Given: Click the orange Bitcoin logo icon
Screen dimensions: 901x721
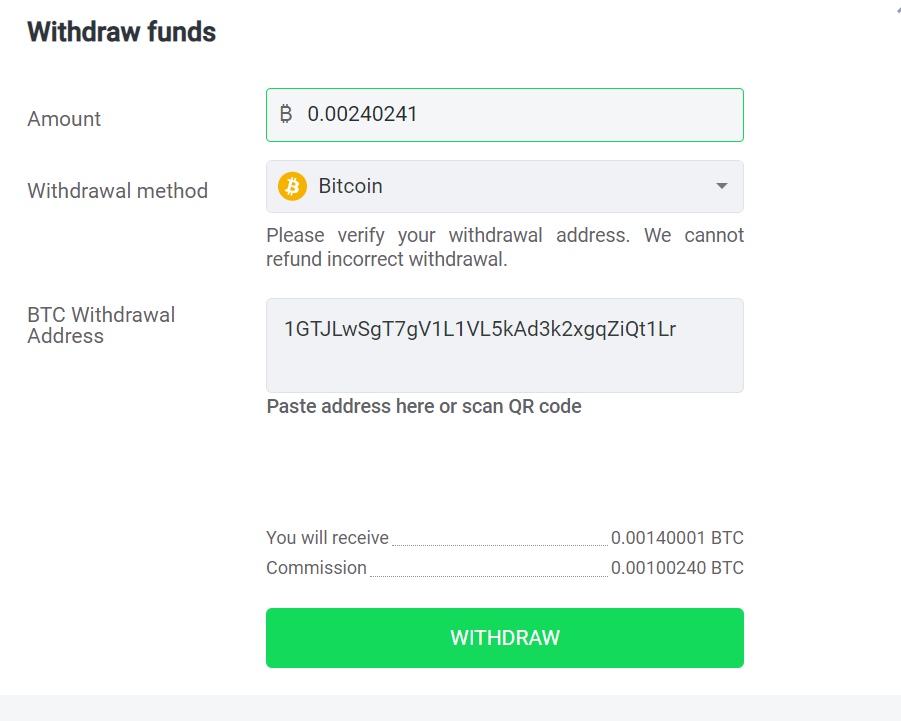Looking at the screenshot, I should [x=292, y=186].
